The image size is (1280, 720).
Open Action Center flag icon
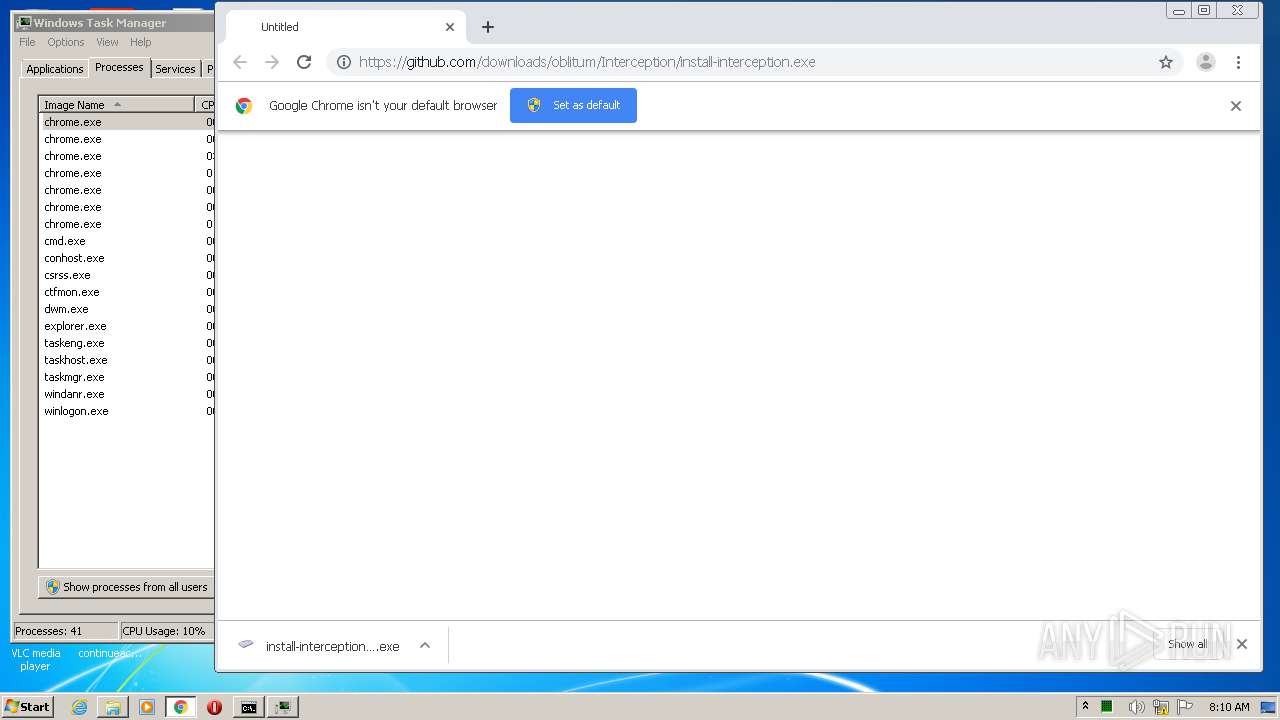(1184, 706)
